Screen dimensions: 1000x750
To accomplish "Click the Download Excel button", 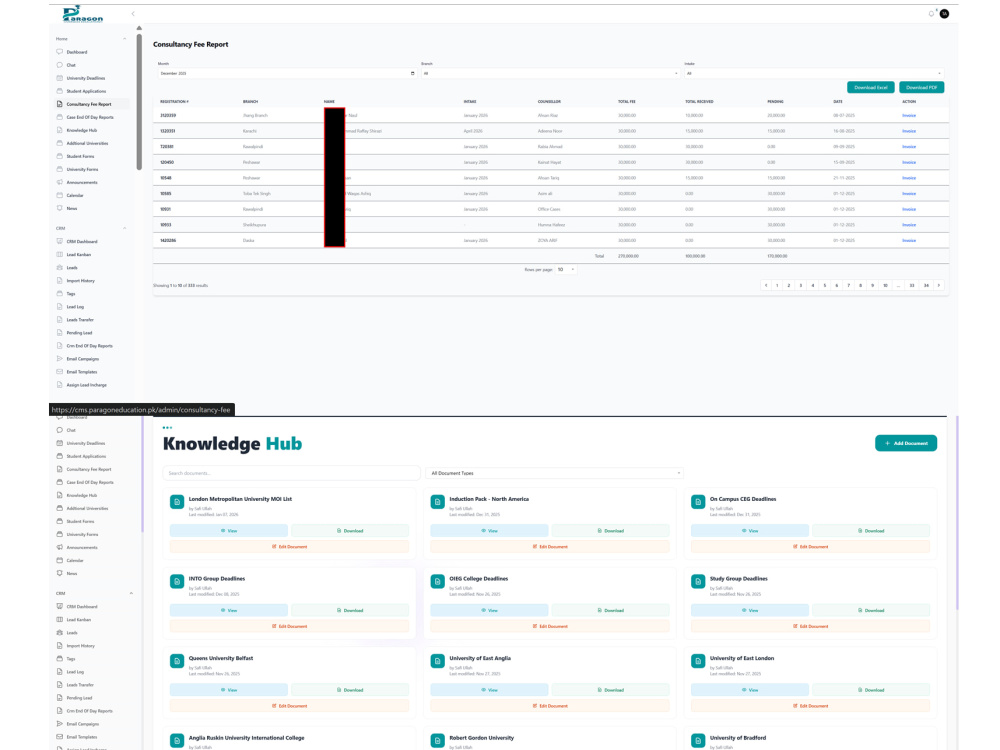I will click(x=871, y=87).
